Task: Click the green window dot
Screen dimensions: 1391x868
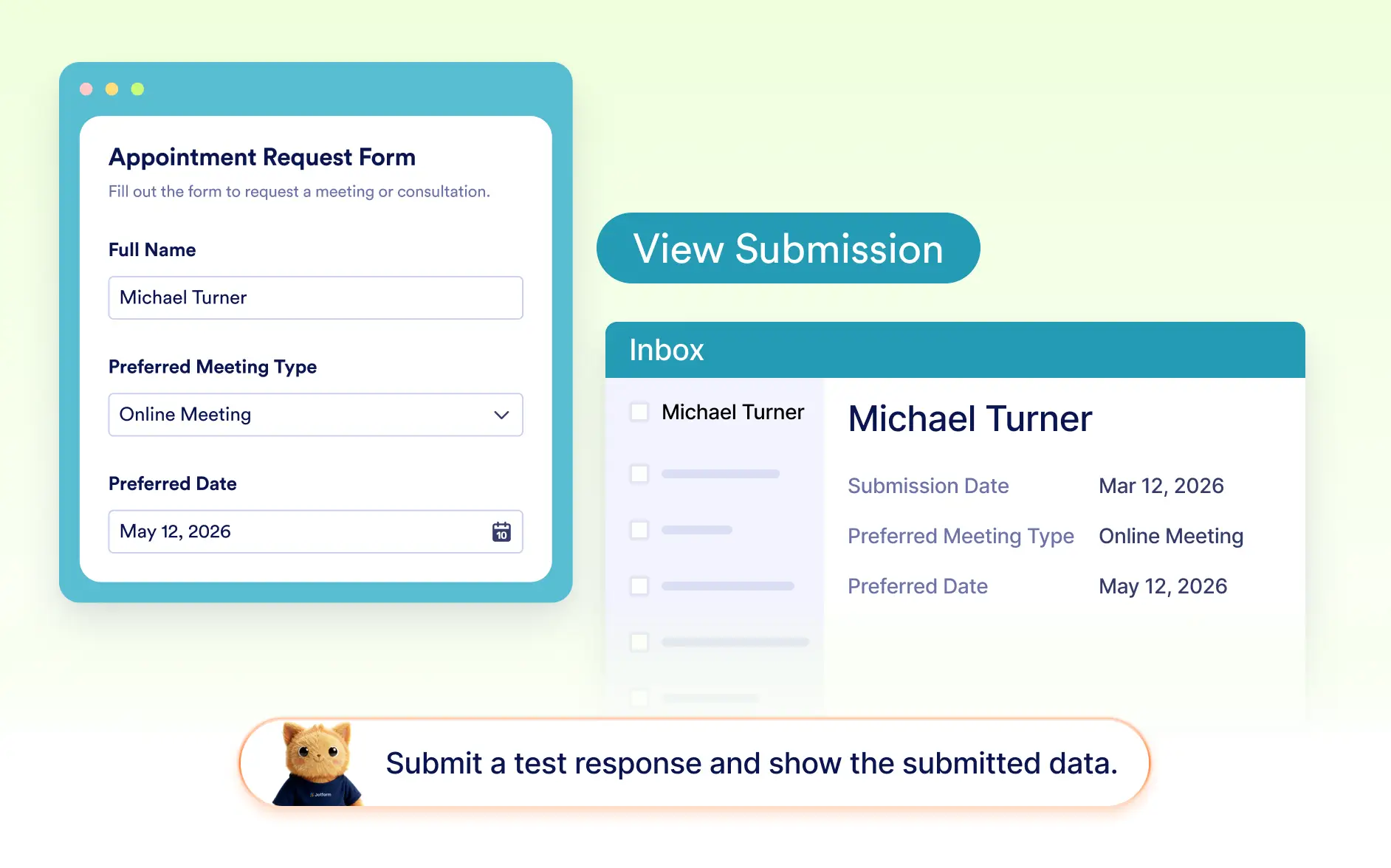Action: 137,89
